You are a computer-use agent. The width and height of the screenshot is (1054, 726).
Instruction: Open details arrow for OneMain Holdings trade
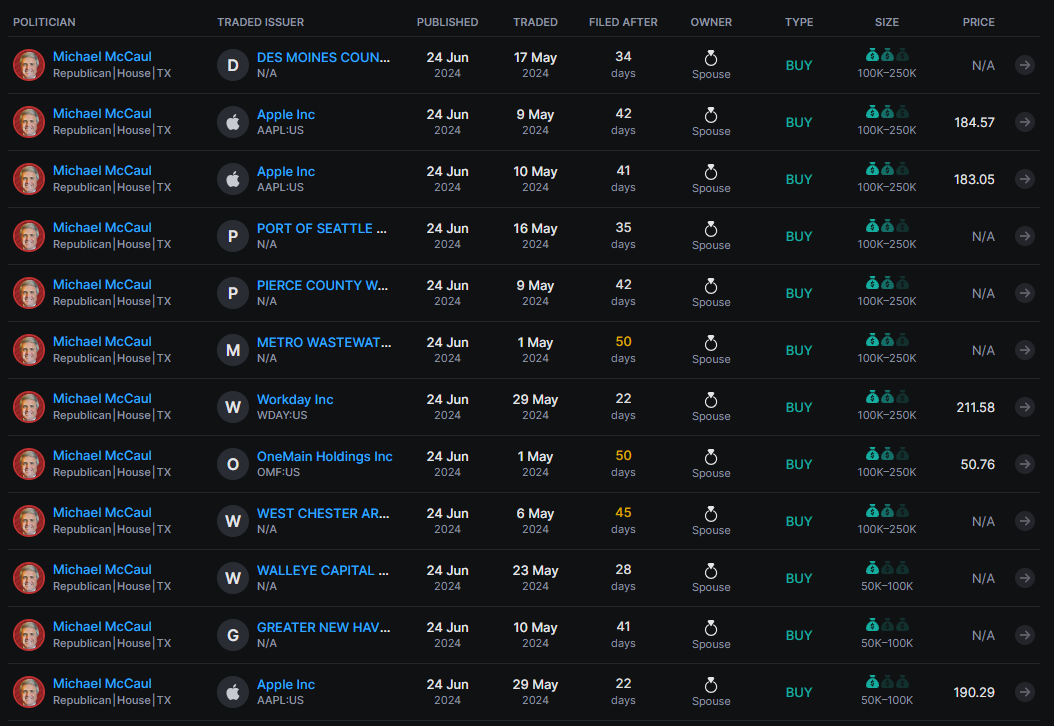(x=1024, y=464)
